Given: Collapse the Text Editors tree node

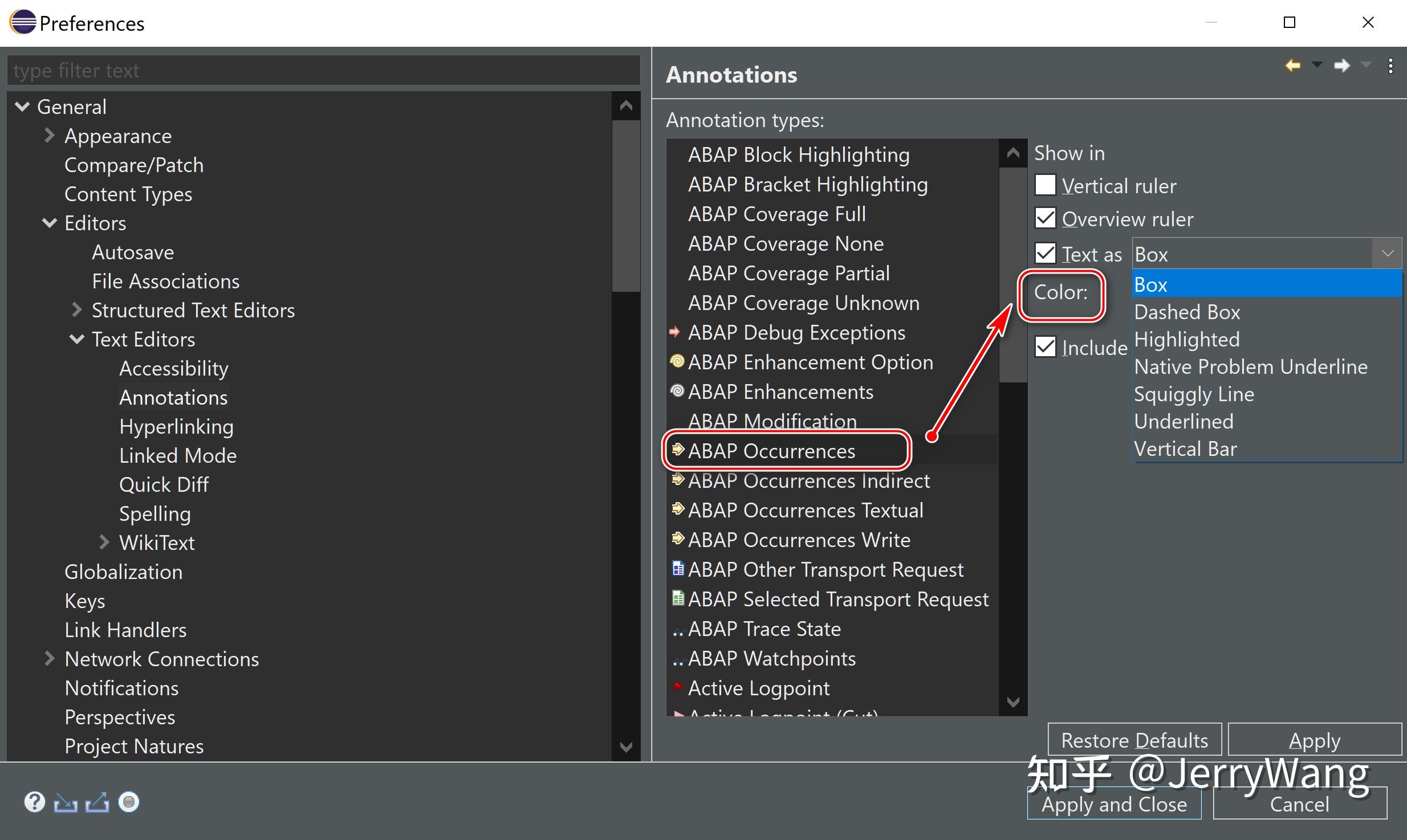Looking at the screenshot, I should click(77, 339).
